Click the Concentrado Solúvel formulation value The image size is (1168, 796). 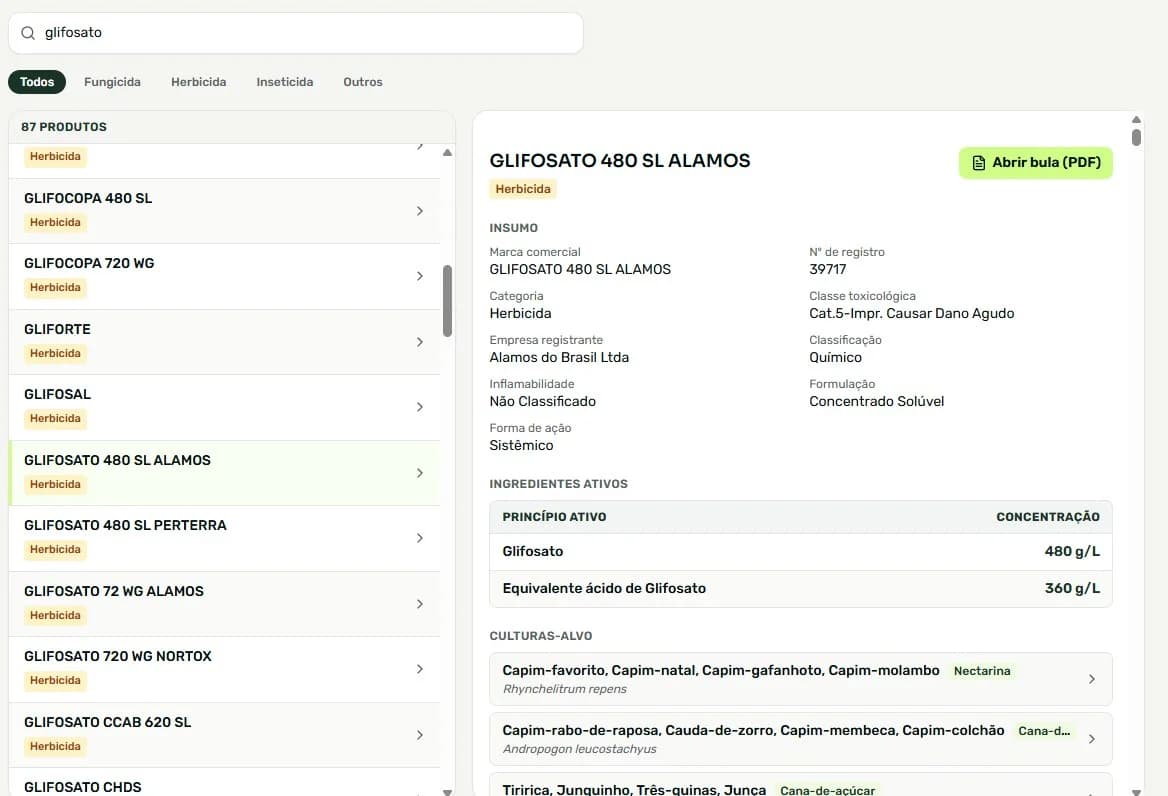pyautogui.click(x=877, y=401)
